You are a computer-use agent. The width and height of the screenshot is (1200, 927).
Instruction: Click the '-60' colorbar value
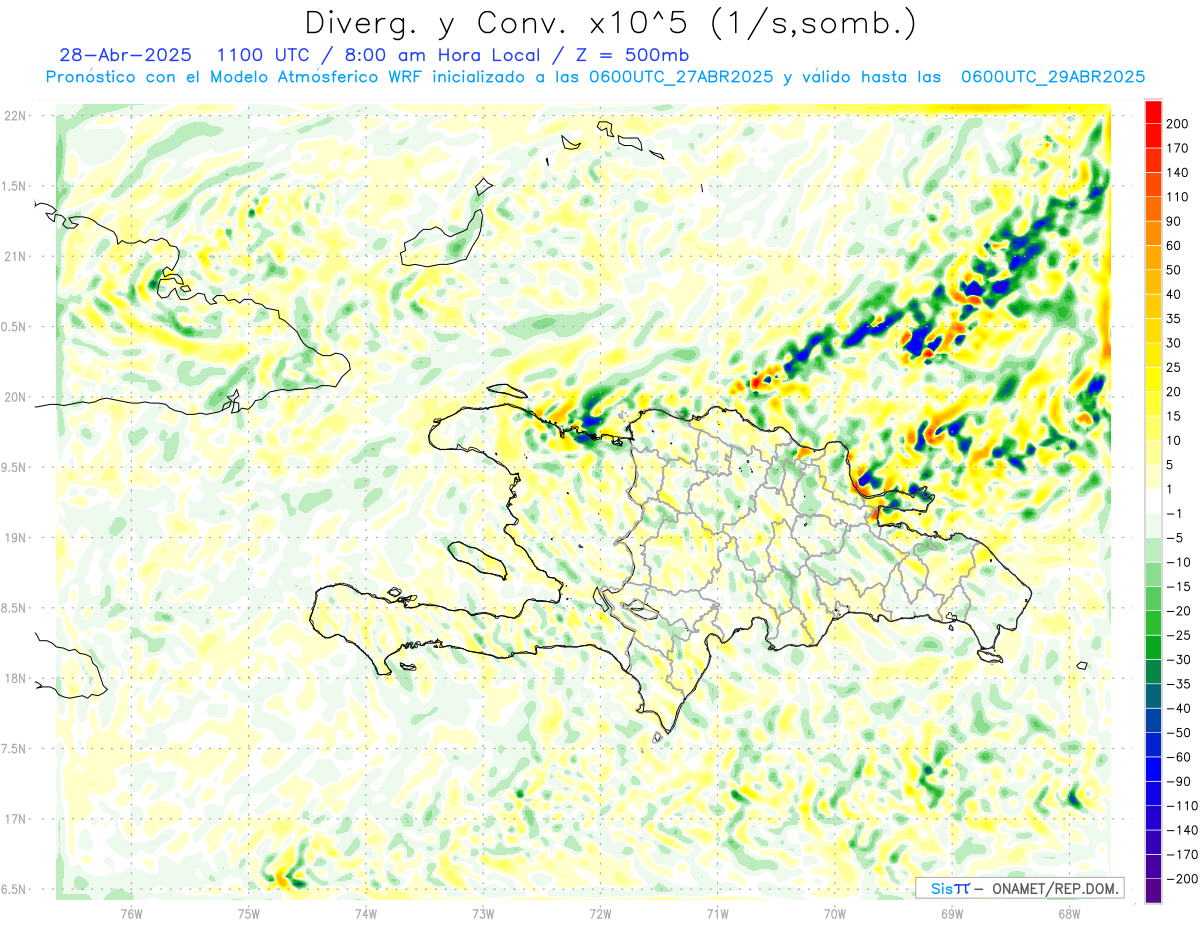pyautogui.click(x=1178, y=758)
